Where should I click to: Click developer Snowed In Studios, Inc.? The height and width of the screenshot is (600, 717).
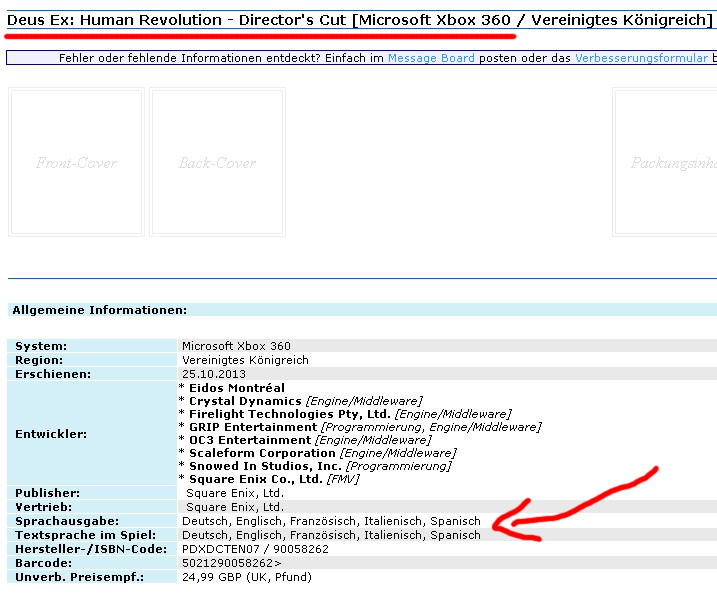265,466
